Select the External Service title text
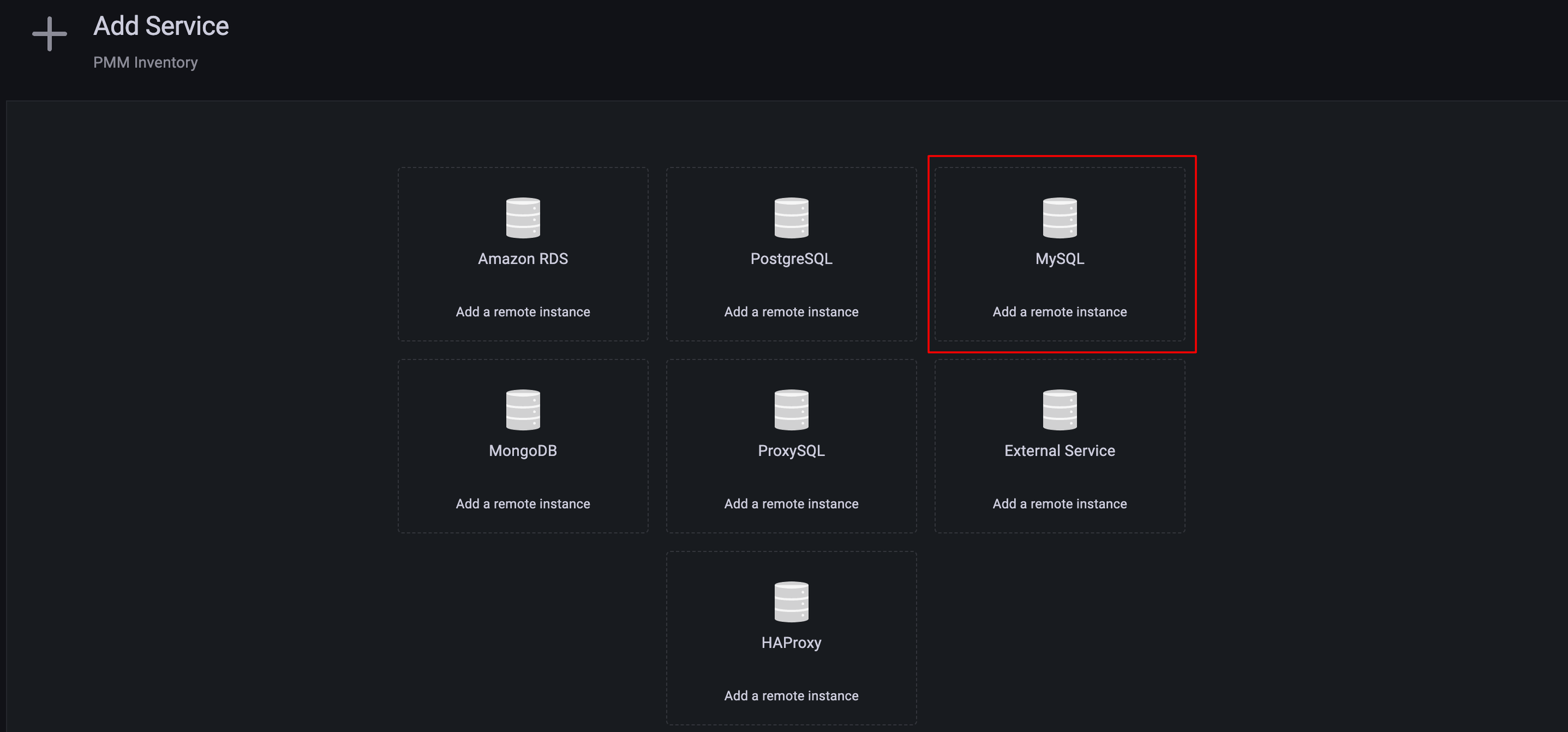This screenshot has width=1568, height=732. tap(1060, 451)
